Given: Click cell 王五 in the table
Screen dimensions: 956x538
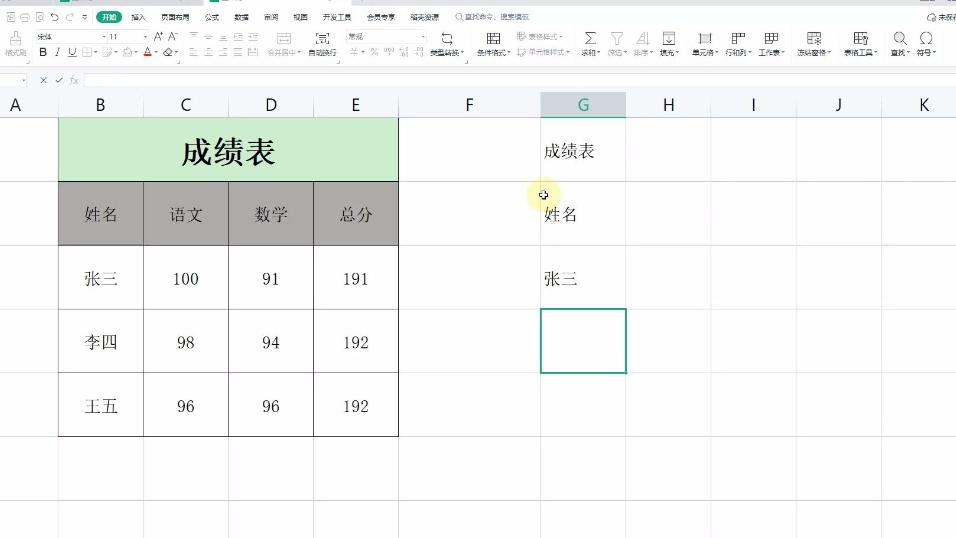Looking at the screenshot, I should 101,406.
